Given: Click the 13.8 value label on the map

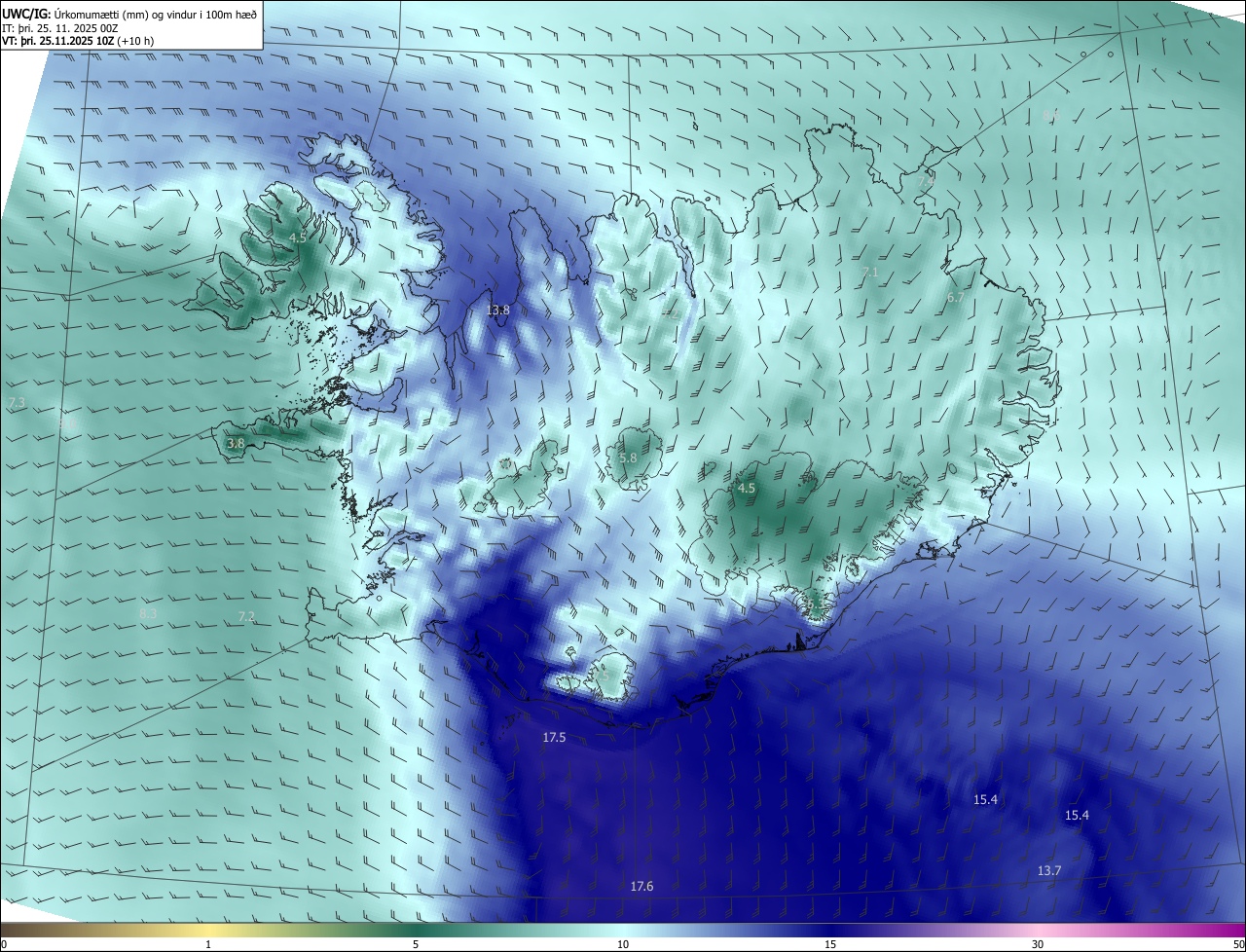Looking at the screenshot, I should click(497, 311).
